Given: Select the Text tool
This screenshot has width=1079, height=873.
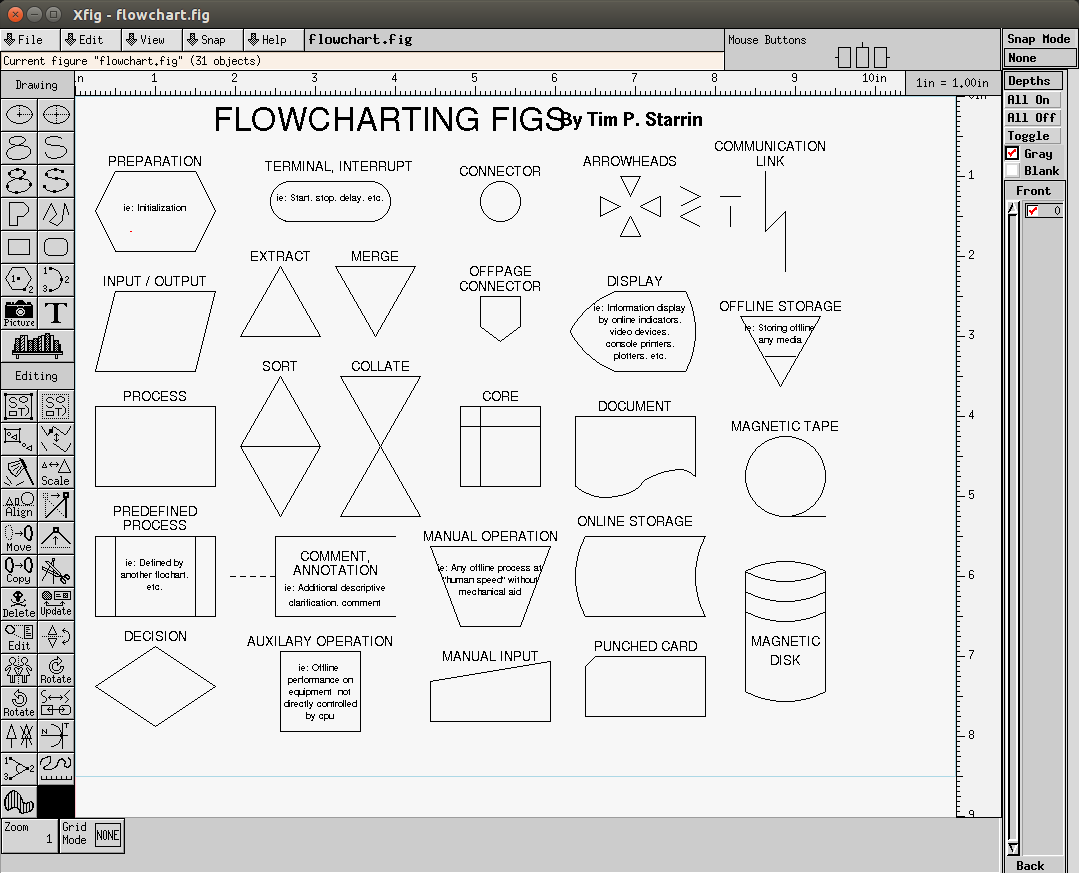Looking at the screenshot, I should [56, 312].
